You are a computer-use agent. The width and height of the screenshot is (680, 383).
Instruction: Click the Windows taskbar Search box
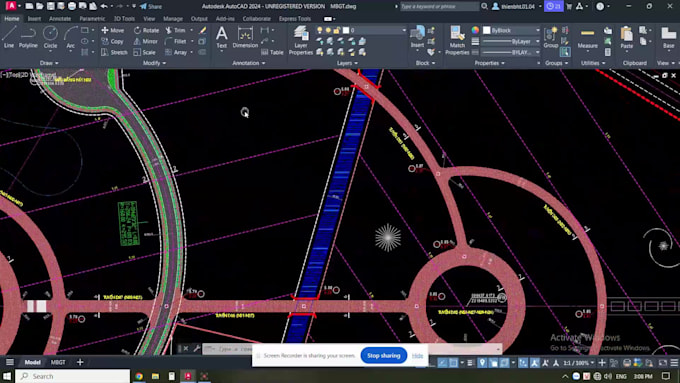(x=73, y=376)
